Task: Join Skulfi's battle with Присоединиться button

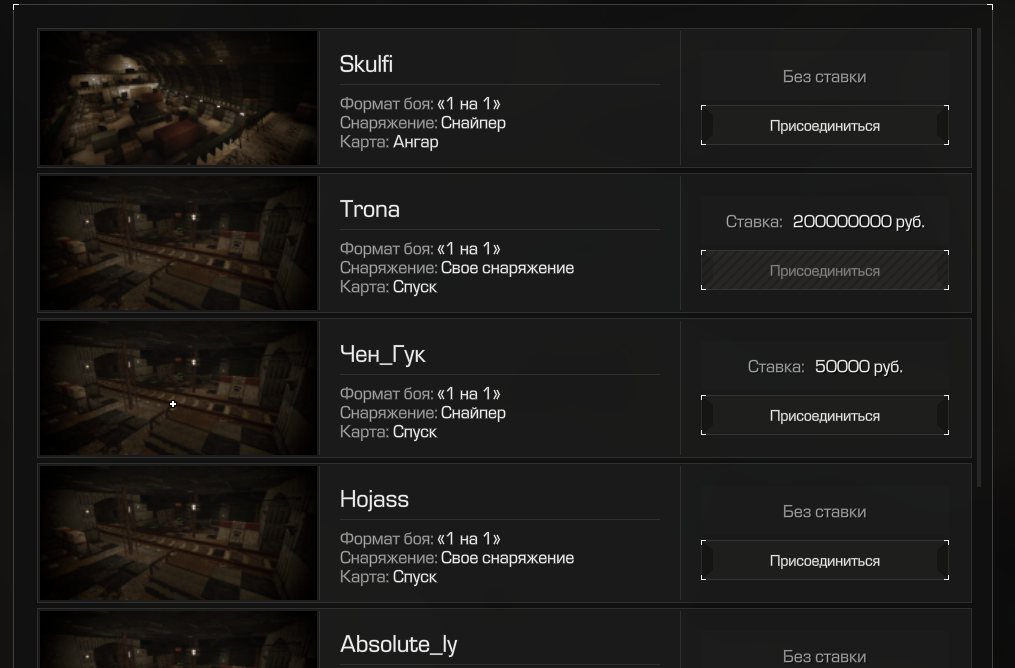Action: pos(824,126)
